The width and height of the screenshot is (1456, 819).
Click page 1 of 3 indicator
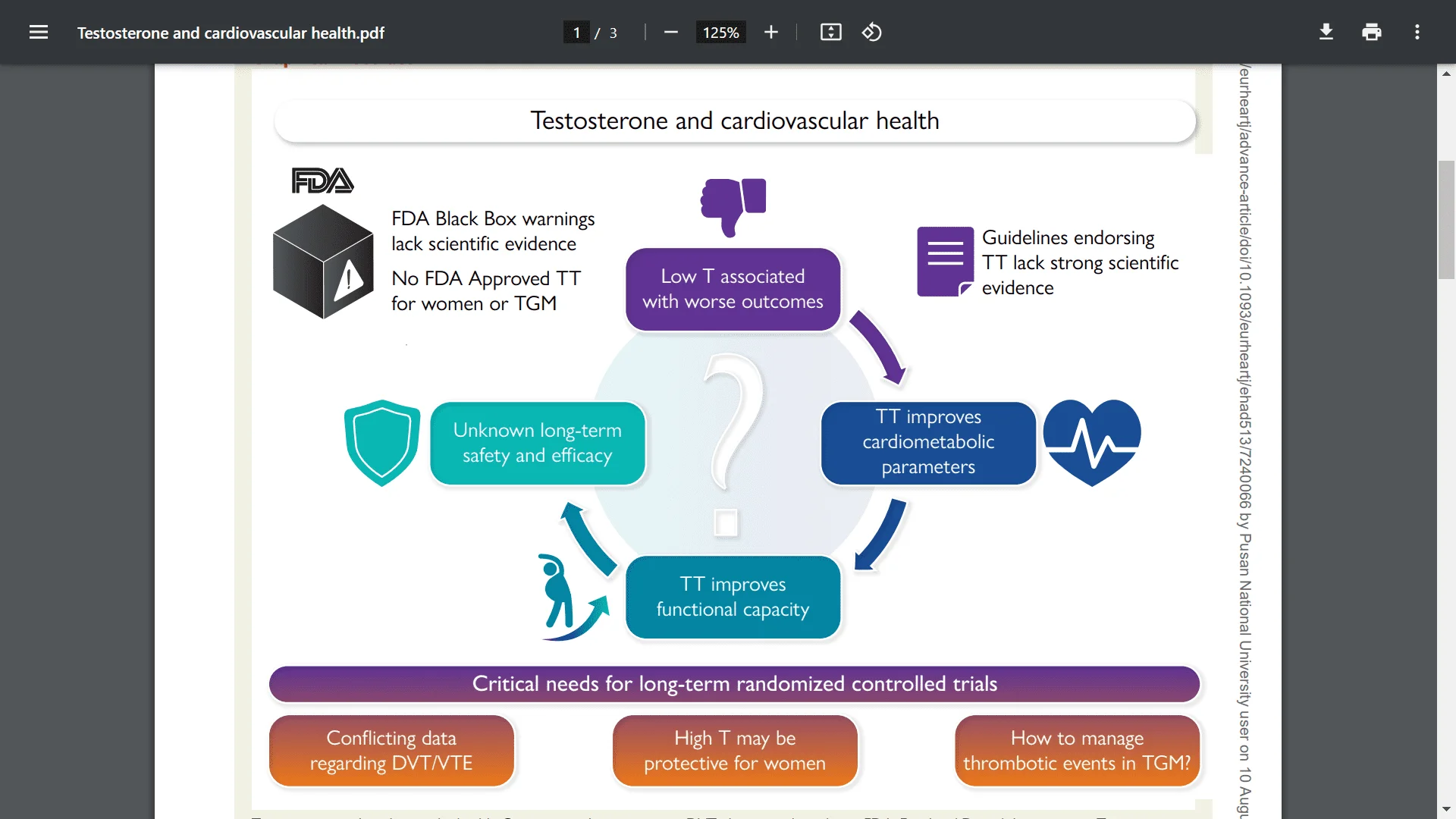[576, 32]
